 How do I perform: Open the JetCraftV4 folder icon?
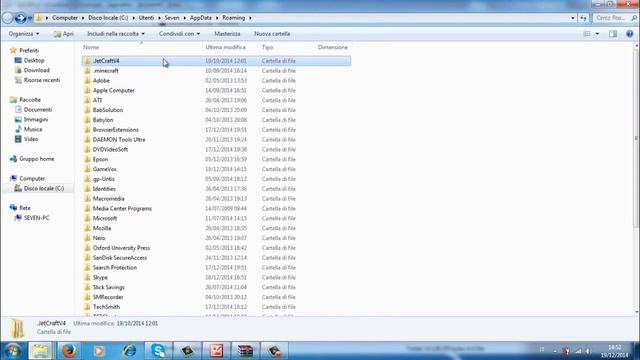click(87, 61)
